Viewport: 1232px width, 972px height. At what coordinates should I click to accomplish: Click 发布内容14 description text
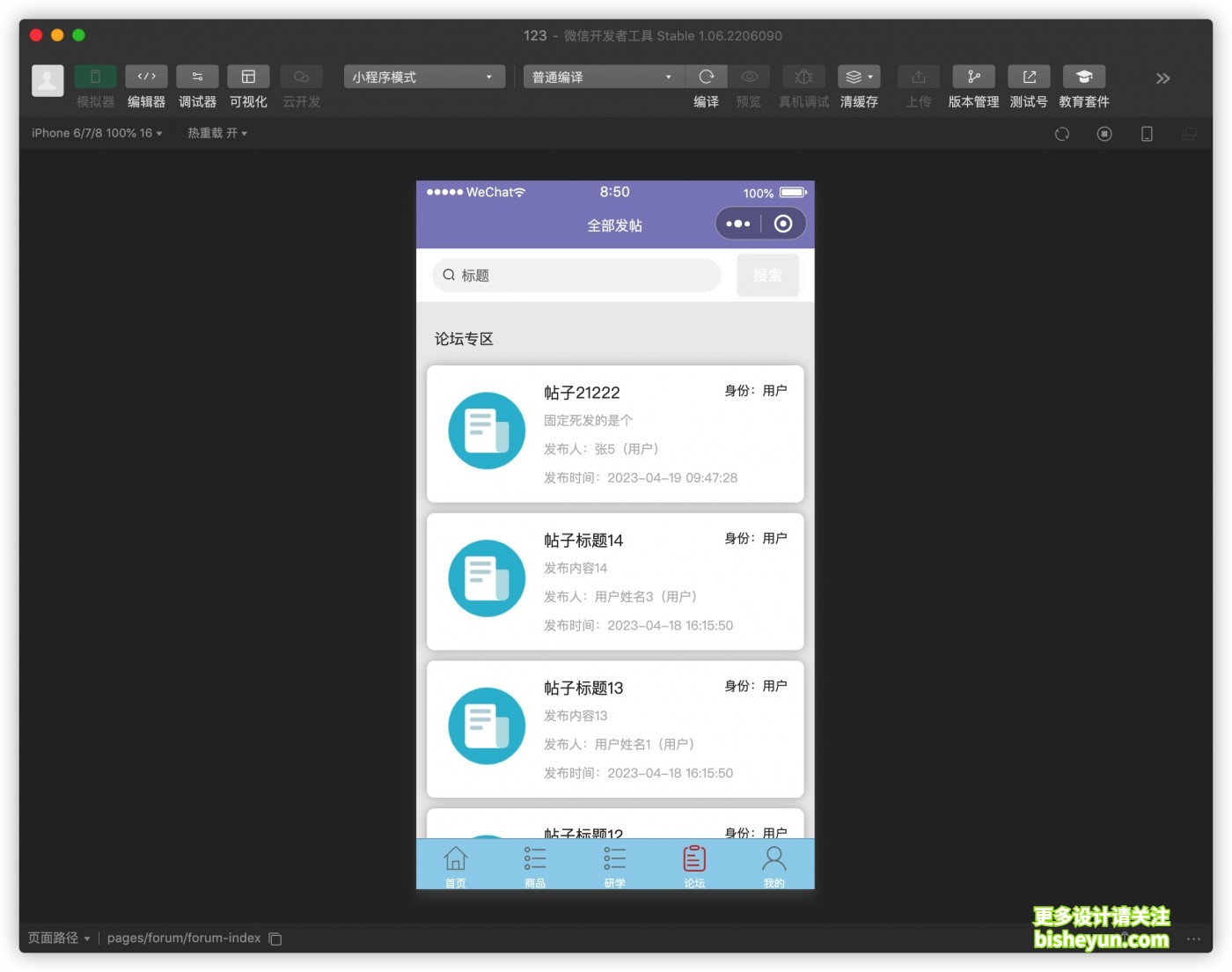(x=576, y=568)
